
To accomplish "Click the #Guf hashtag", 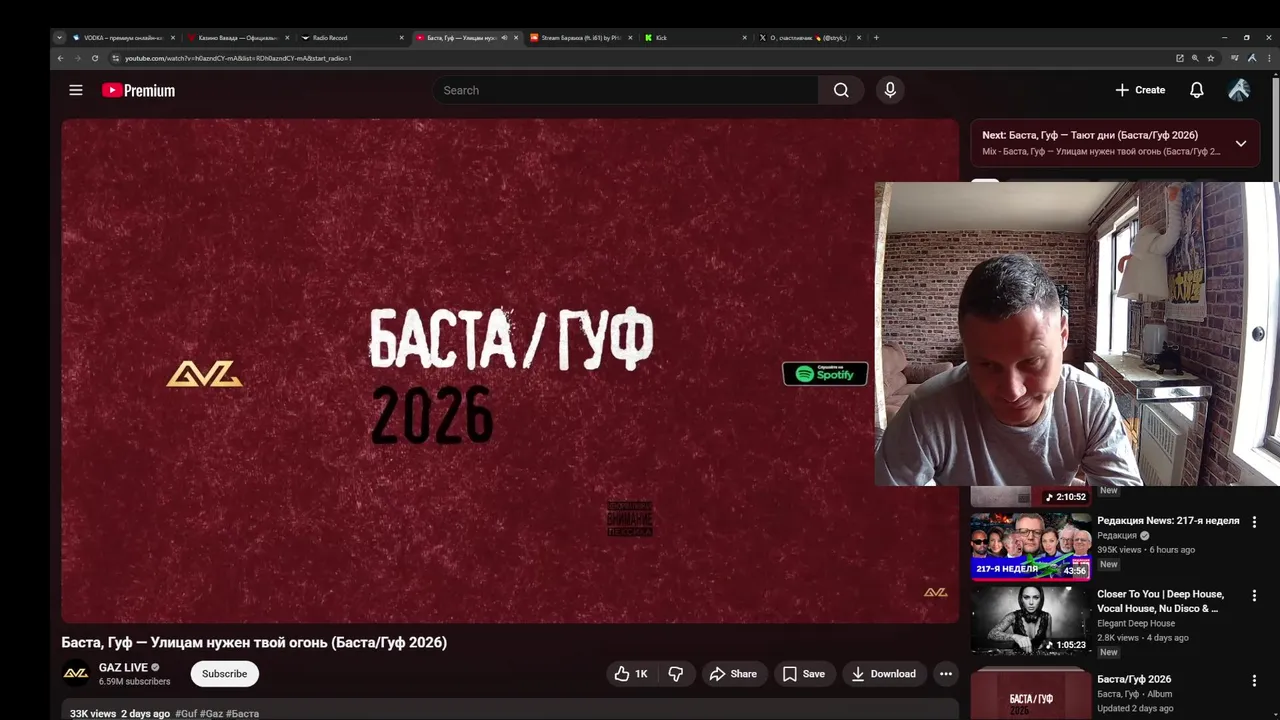I will (186, 714).
